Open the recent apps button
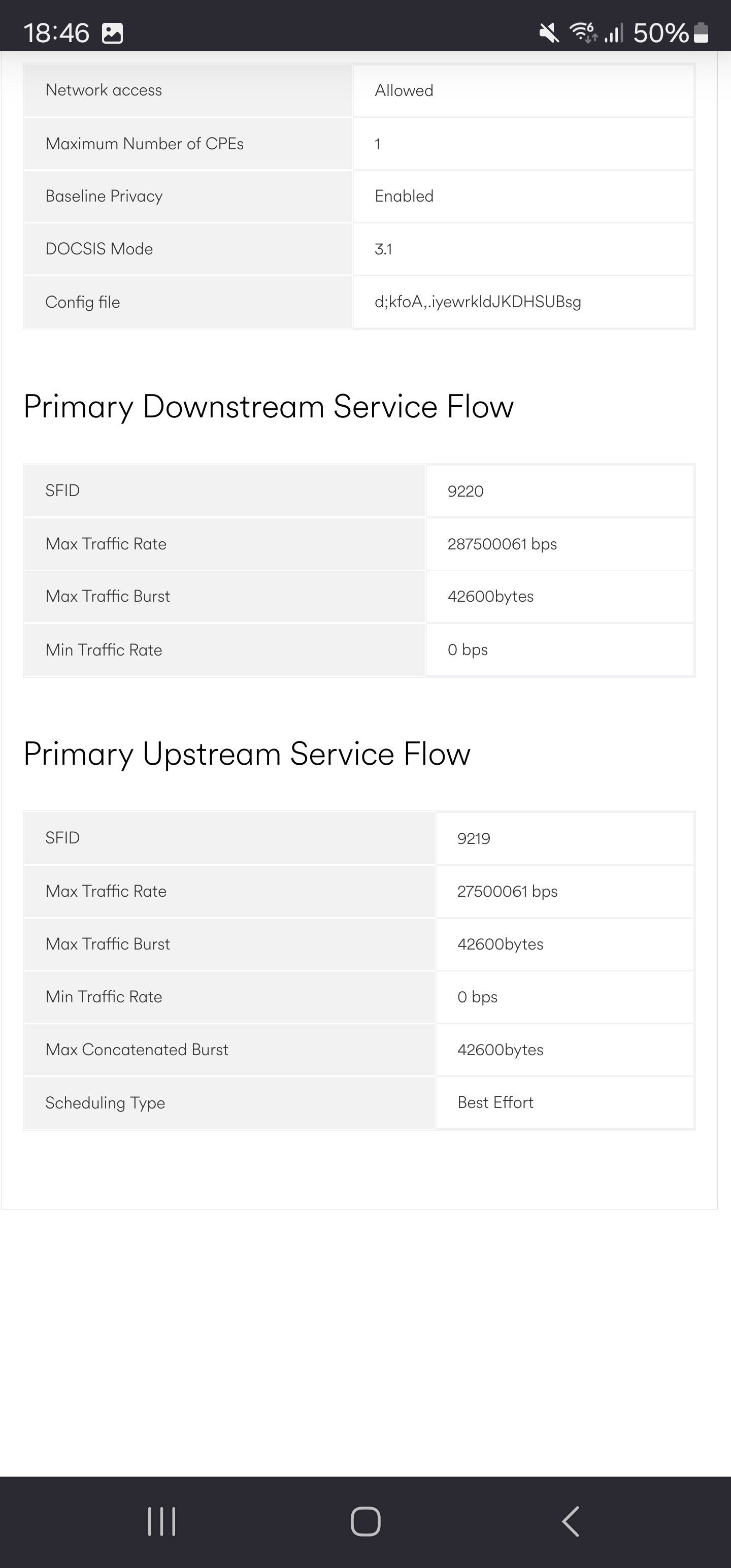The image size is (731, 1568). coord(162,1522)
